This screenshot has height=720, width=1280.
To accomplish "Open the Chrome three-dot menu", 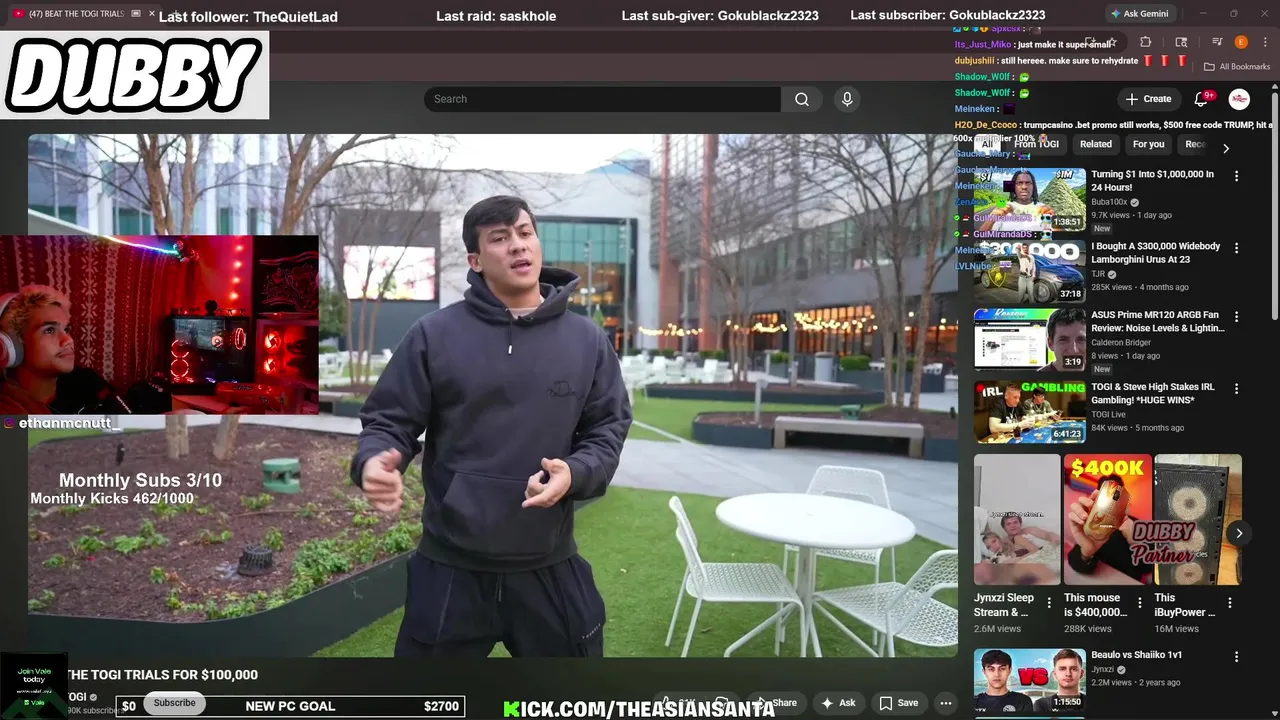I will click(x=1264, y=42).
